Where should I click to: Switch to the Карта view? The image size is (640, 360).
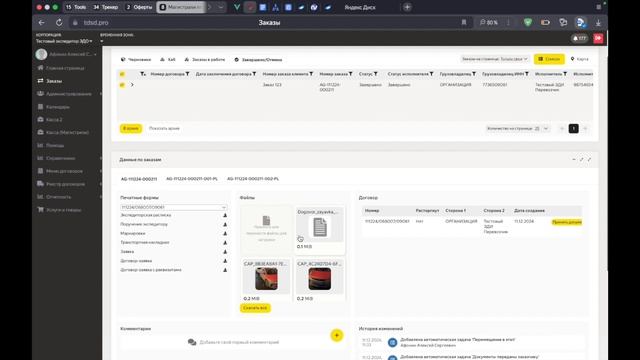(x=579, y=59)
